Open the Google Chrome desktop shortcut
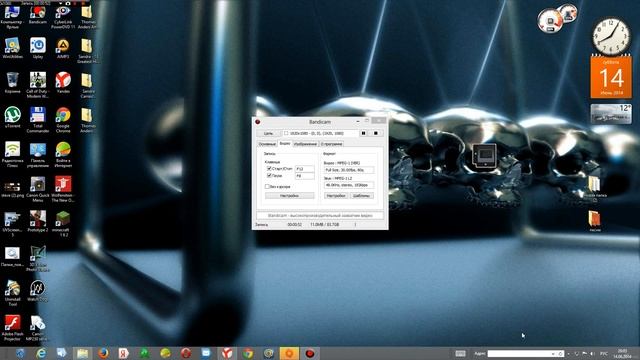640x360 pixels. click(x=63, y=120)
